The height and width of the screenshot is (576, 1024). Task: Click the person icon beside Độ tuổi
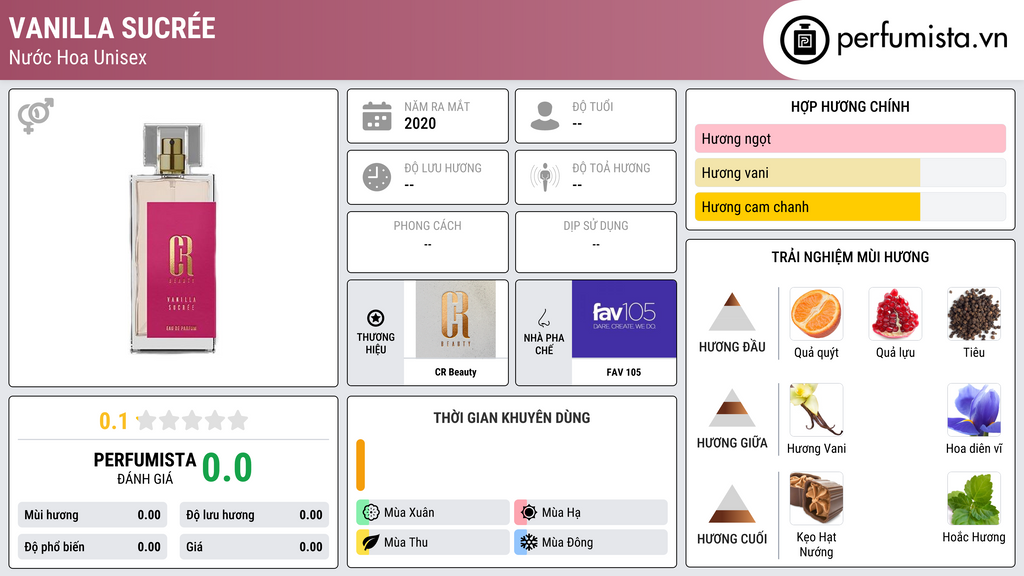tap(545, 116)
